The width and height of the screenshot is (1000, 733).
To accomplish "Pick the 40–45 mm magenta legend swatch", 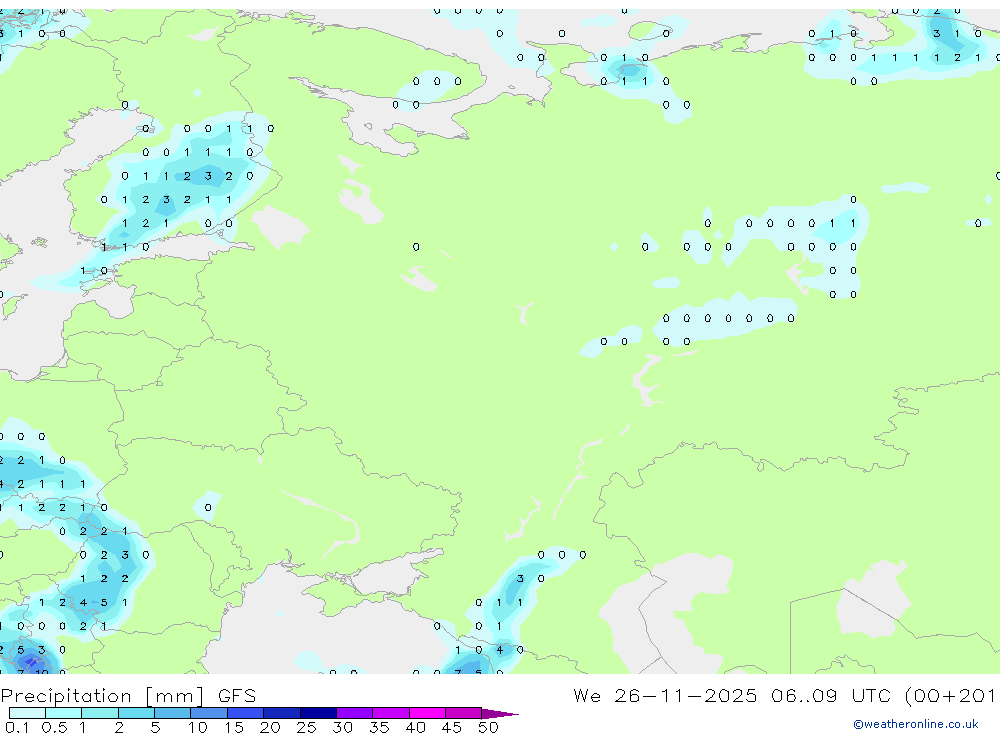I will tap(427, 713).
